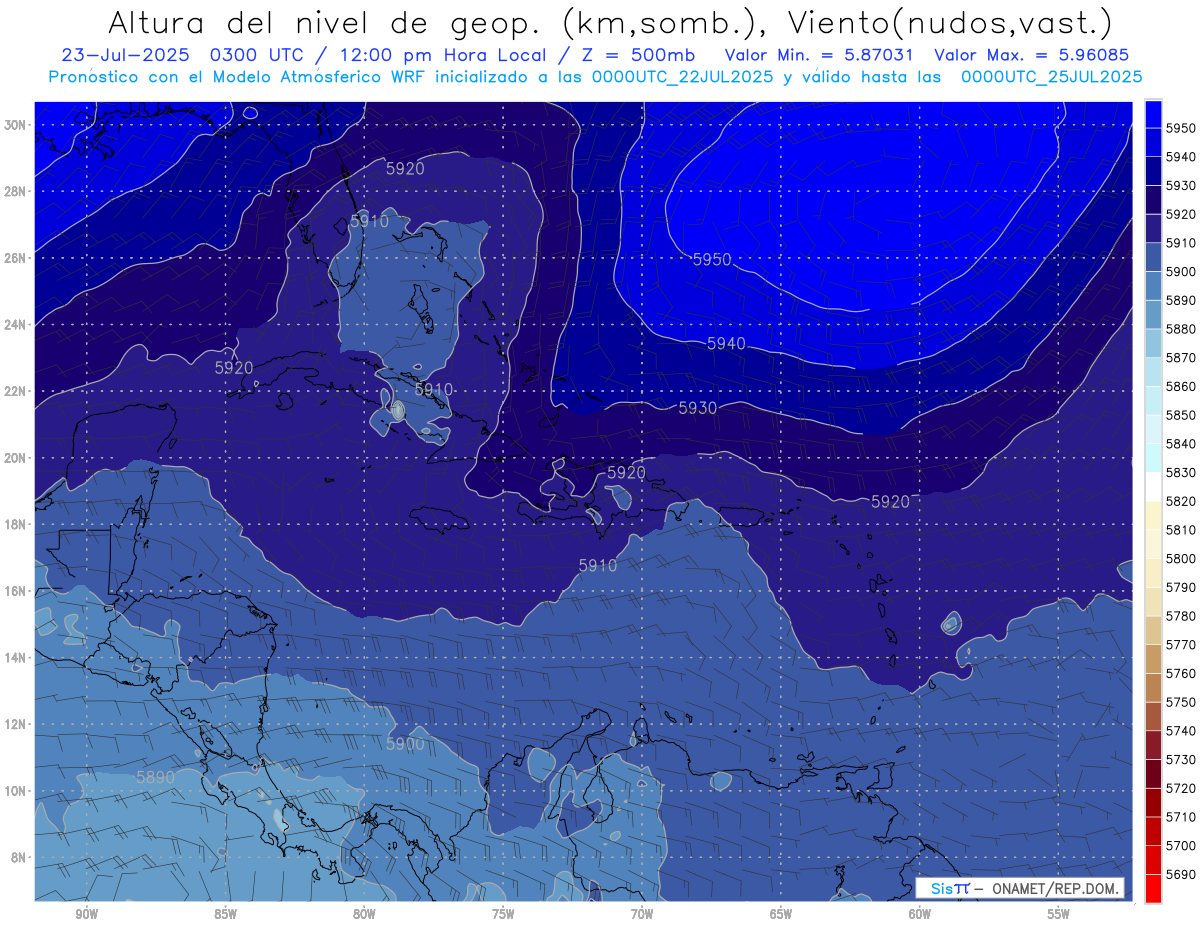Click the '65W' longitude axis label
Screen dimensions: 1200x927
(781, 914)
